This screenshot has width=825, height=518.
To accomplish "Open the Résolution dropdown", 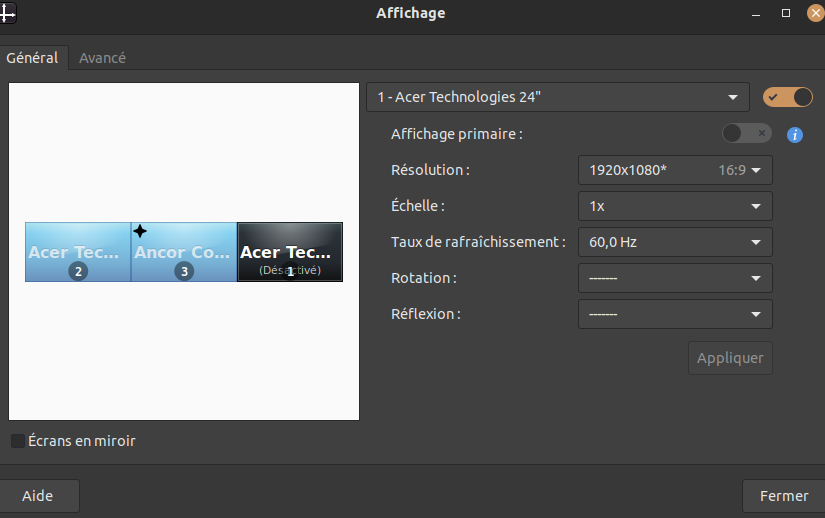I will pyautogui.click(x=675, y=170).
